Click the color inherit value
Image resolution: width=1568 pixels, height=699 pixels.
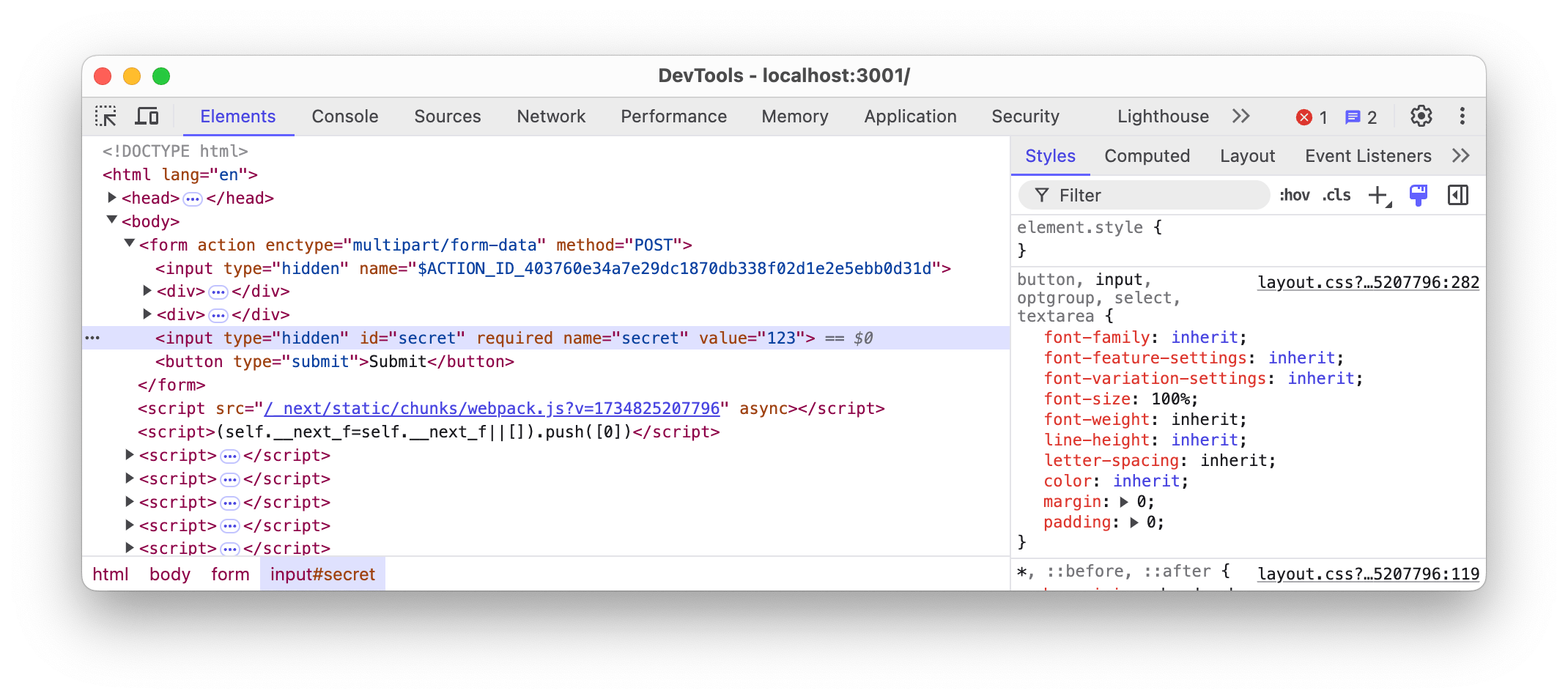1146,481
